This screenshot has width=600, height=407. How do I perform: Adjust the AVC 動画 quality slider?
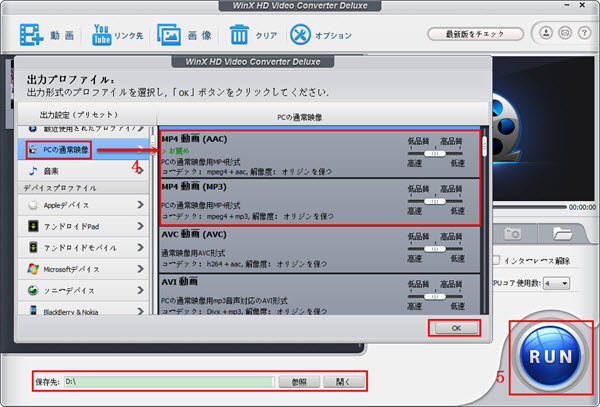[435, 249]
